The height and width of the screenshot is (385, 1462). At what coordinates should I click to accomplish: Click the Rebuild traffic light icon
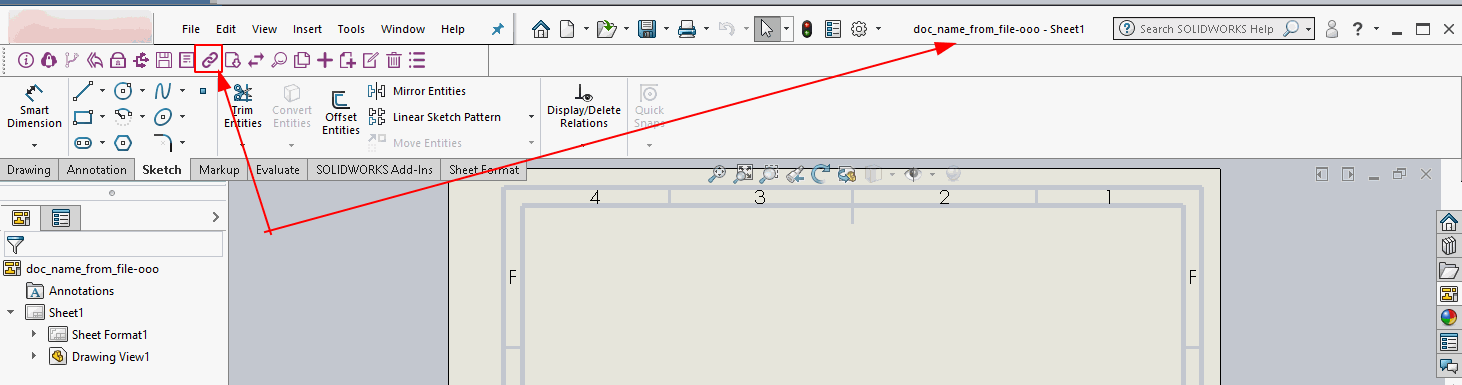pyautogui.click(x=807, y=29)
